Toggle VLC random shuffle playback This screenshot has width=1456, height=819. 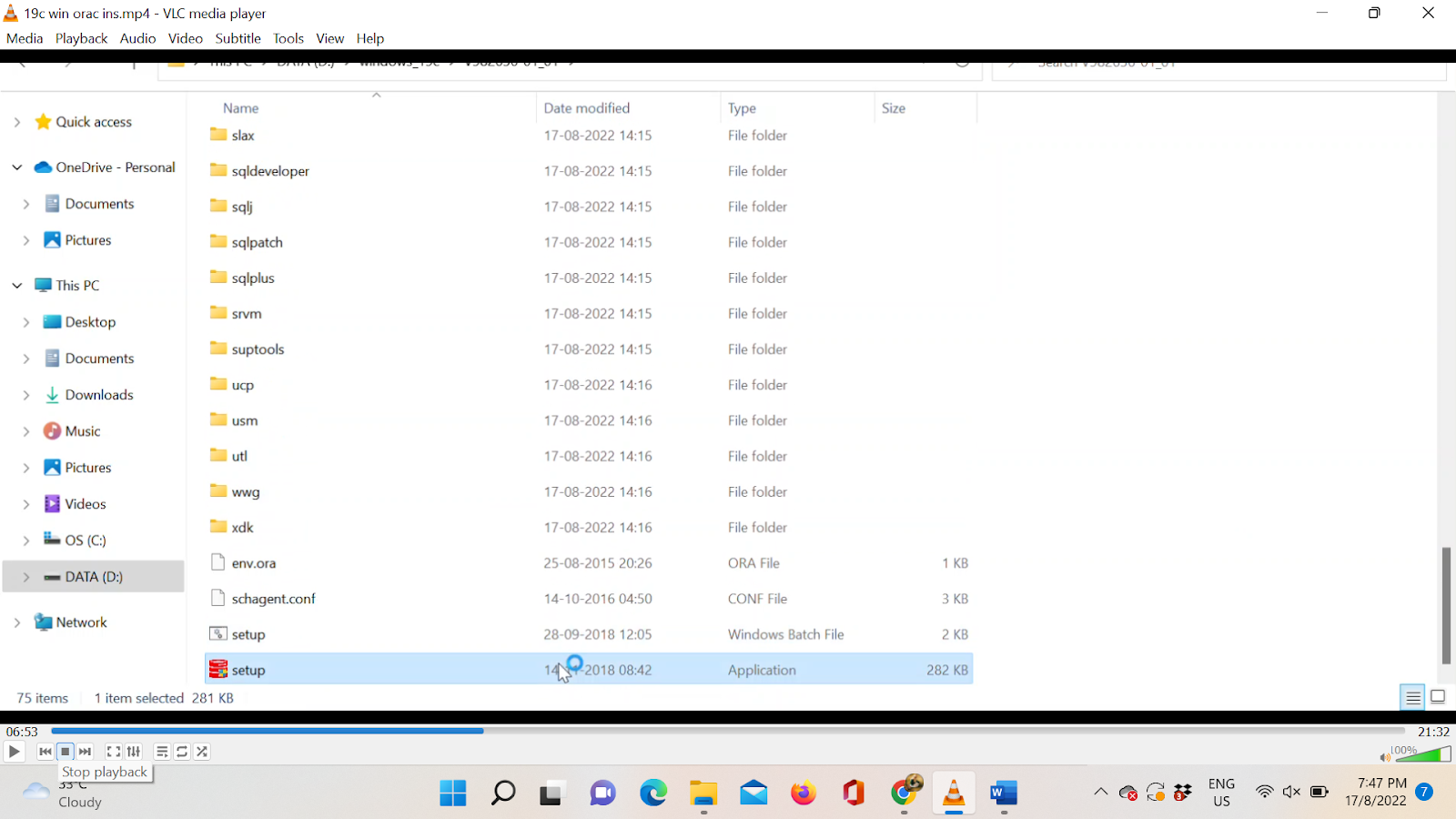click(202, 752)
